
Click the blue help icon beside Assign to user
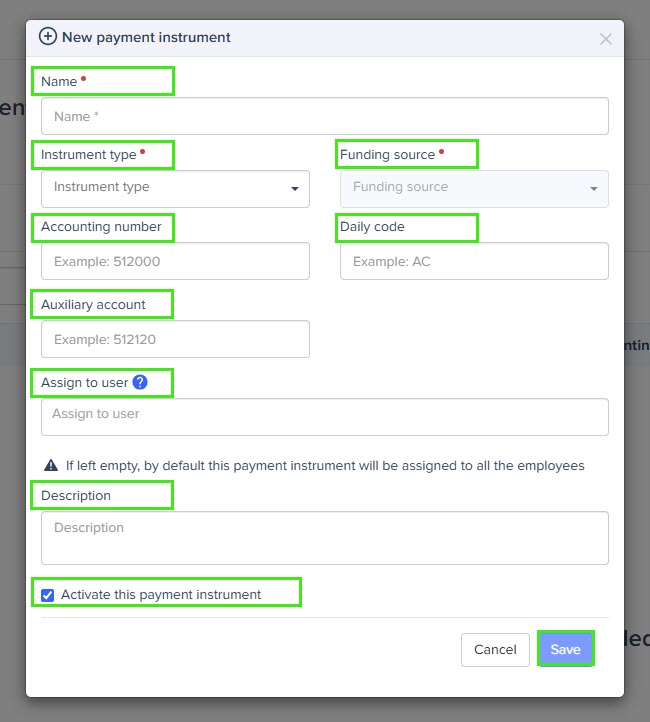140,382
